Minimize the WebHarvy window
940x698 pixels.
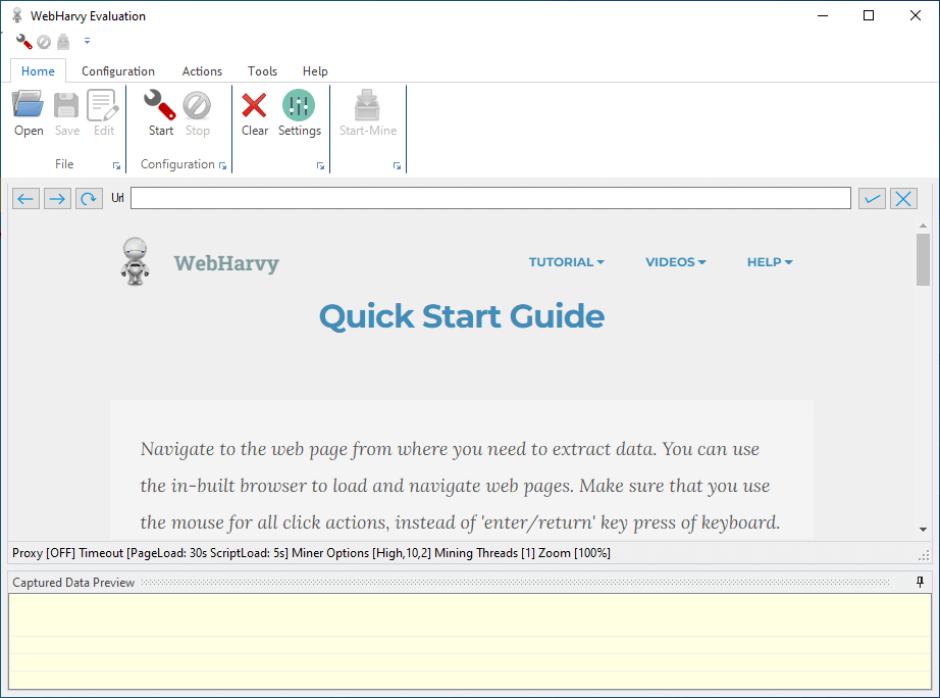coord(822,16)
